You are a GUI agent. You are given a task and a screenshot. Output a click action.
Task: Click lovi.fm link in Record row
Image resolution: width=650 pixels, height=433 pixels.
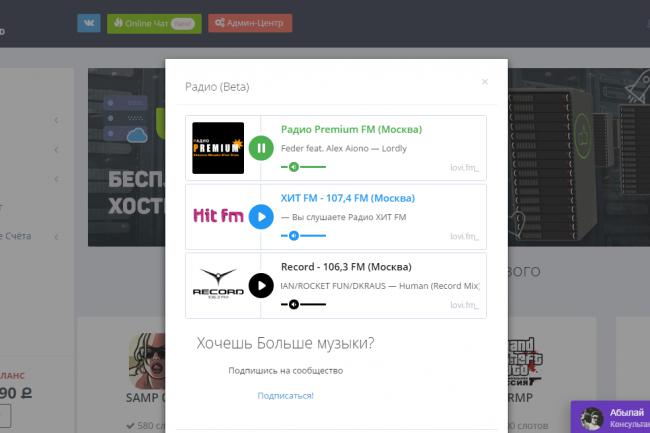[464, 305]
